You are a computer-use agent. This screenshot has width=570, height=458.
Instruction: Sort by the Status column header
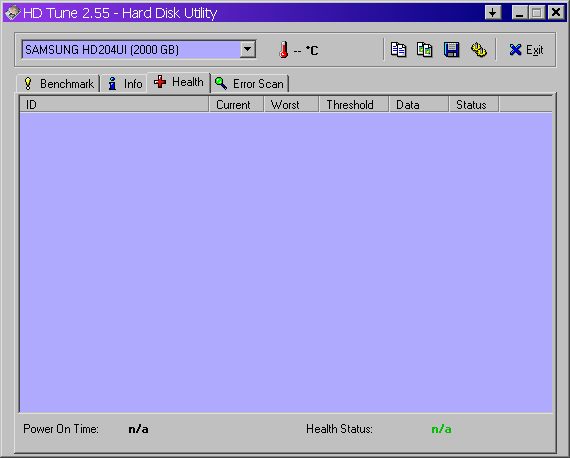point(474,105)
